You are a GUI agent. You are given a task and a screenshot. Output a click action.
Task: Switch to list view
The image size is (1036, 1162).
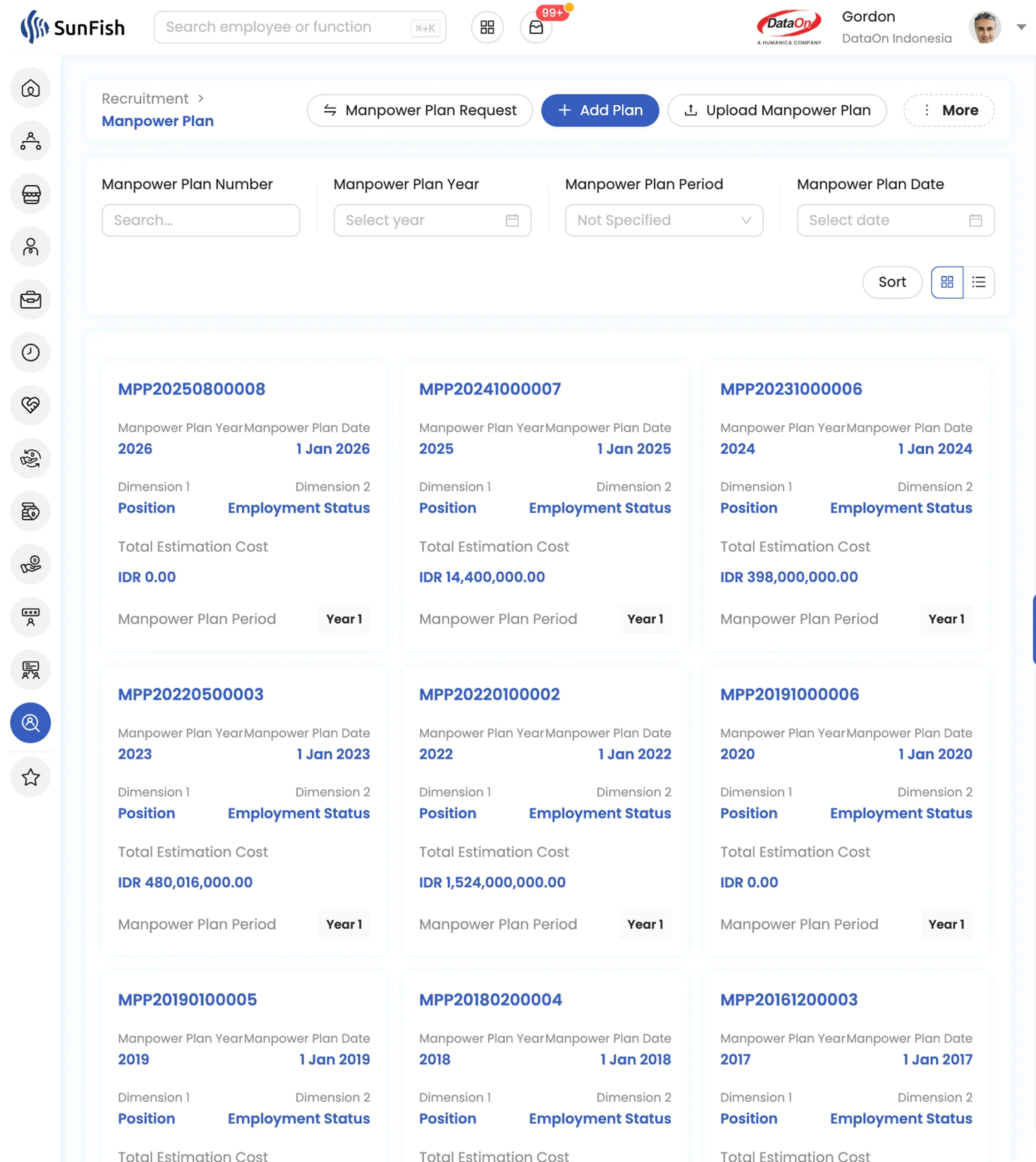click(979, 282)
